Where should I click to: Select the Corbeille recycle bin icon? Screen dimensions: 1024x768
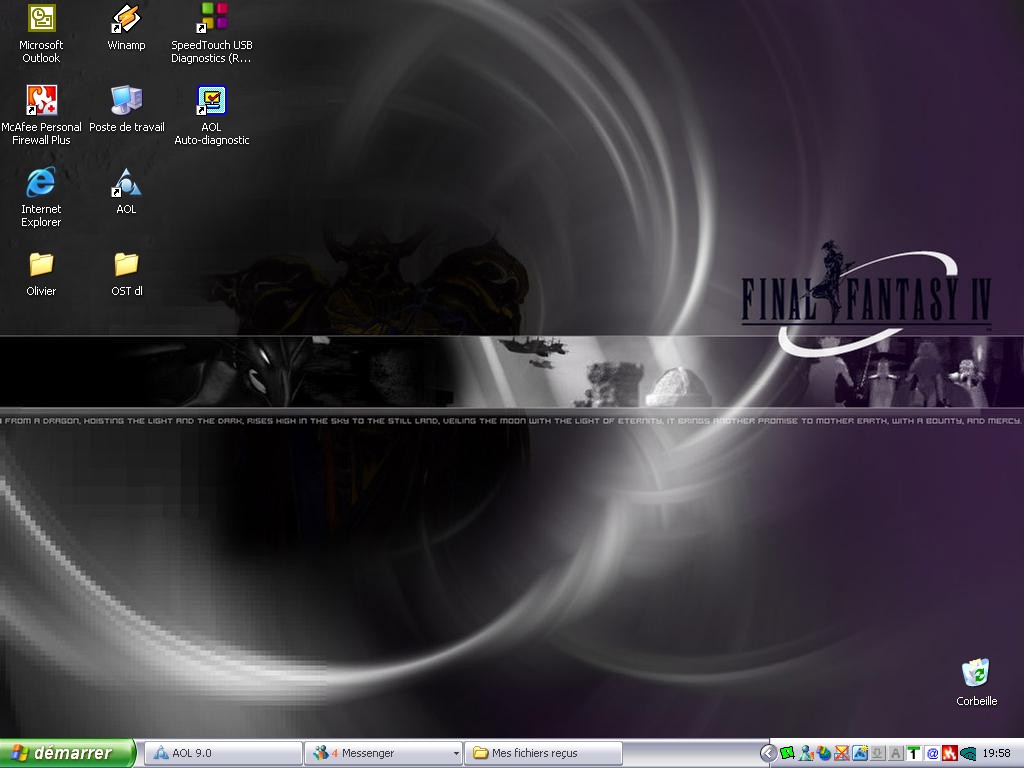[x=976, y=682]
